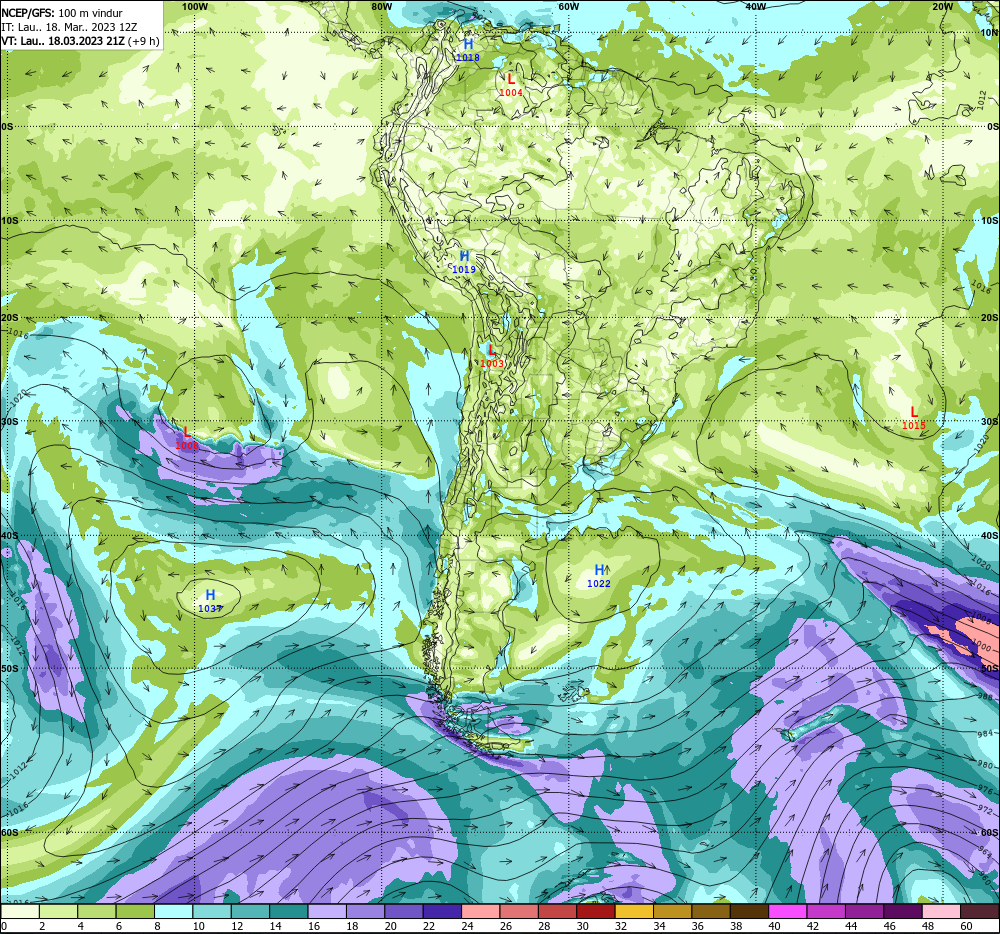Click the 80W longitude label
This screenshot has height=934, width=1000.
[381, 6]
